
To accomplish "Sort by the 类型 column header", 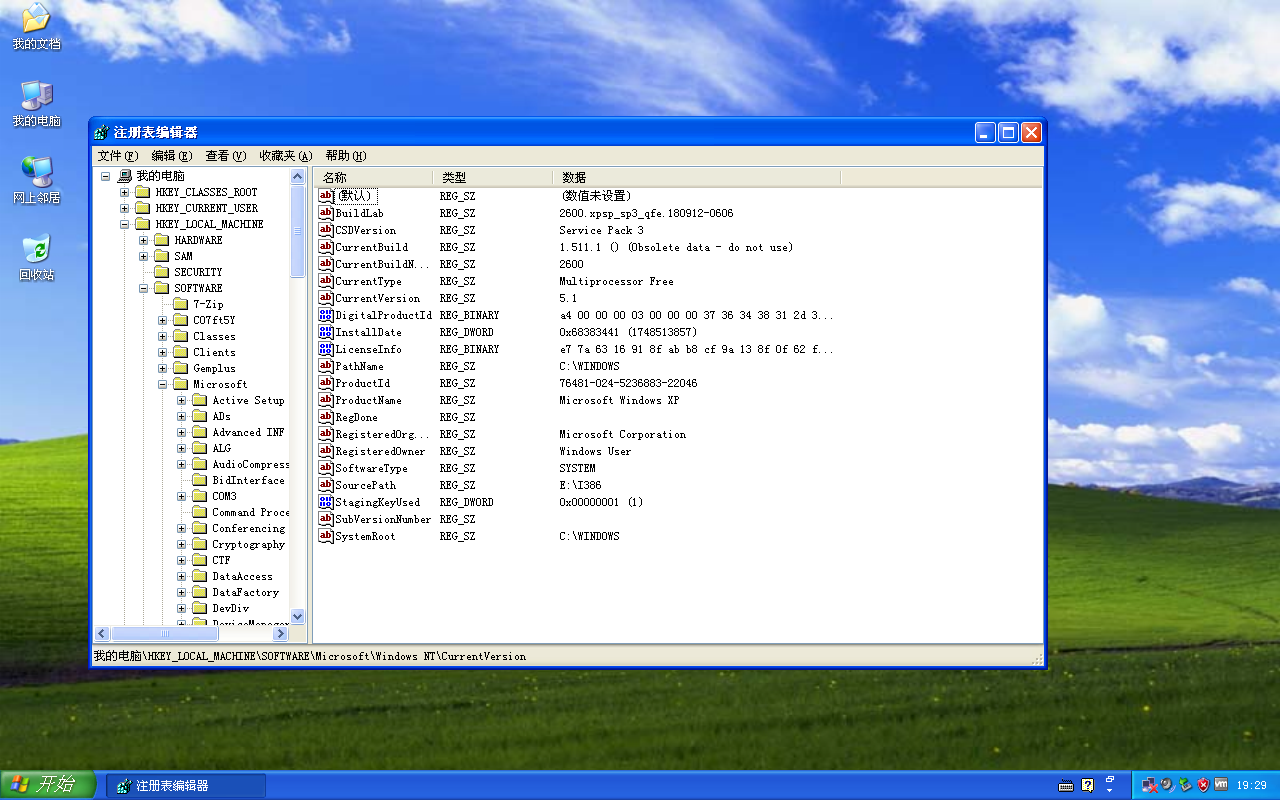I will 493,177.
